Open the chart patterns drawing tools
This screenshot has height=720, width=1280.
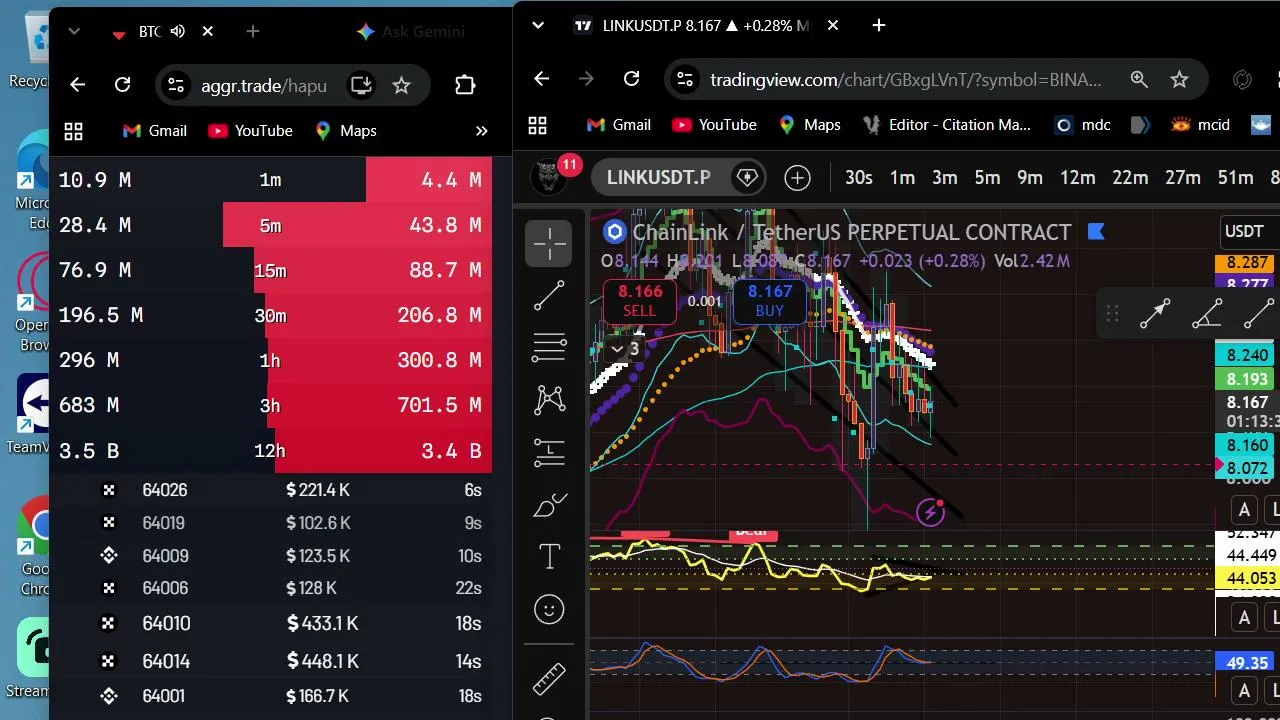549,400
